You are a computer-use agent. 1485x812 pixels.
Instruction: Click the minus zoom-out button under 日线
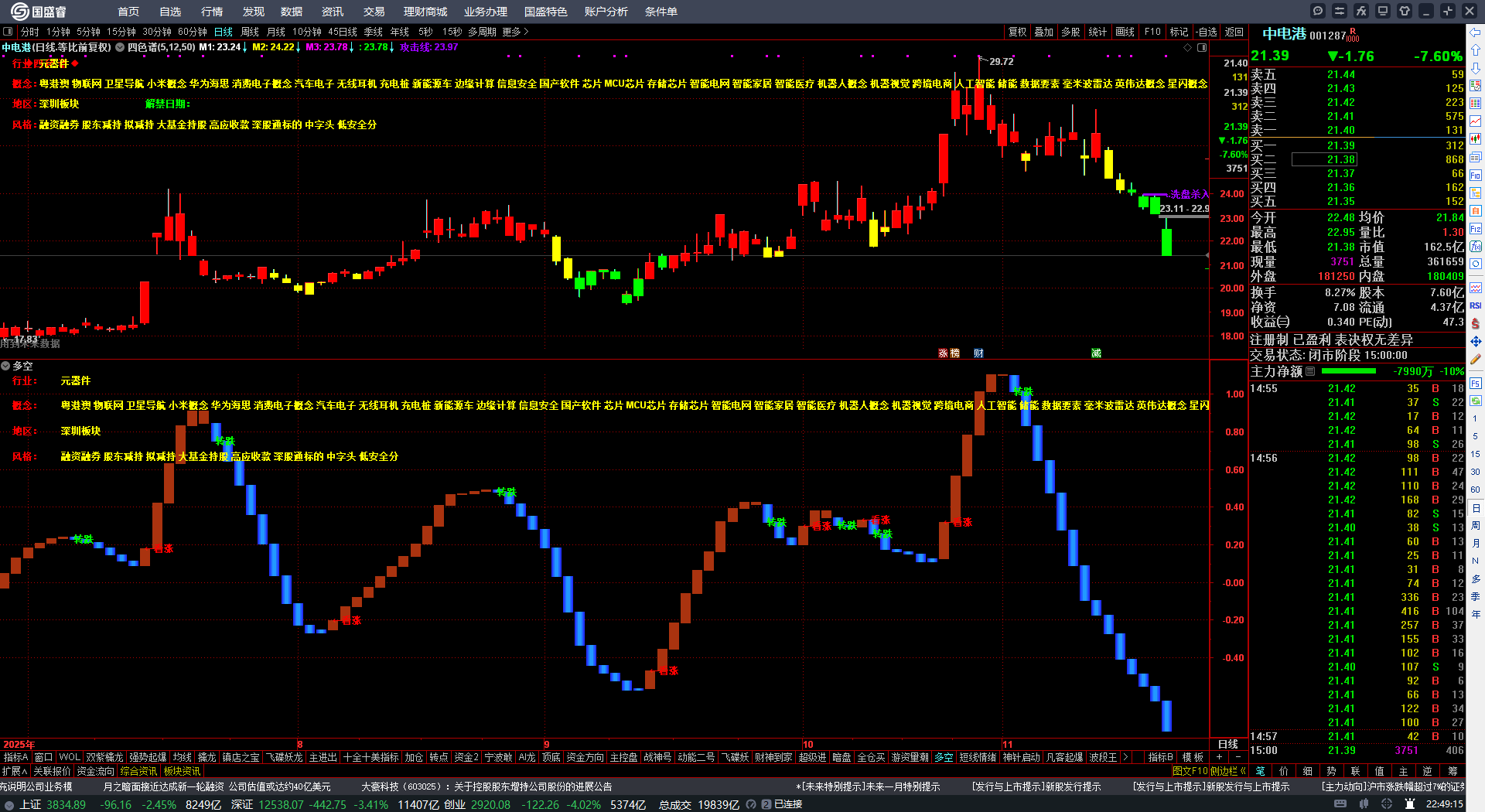(1237, 757)
